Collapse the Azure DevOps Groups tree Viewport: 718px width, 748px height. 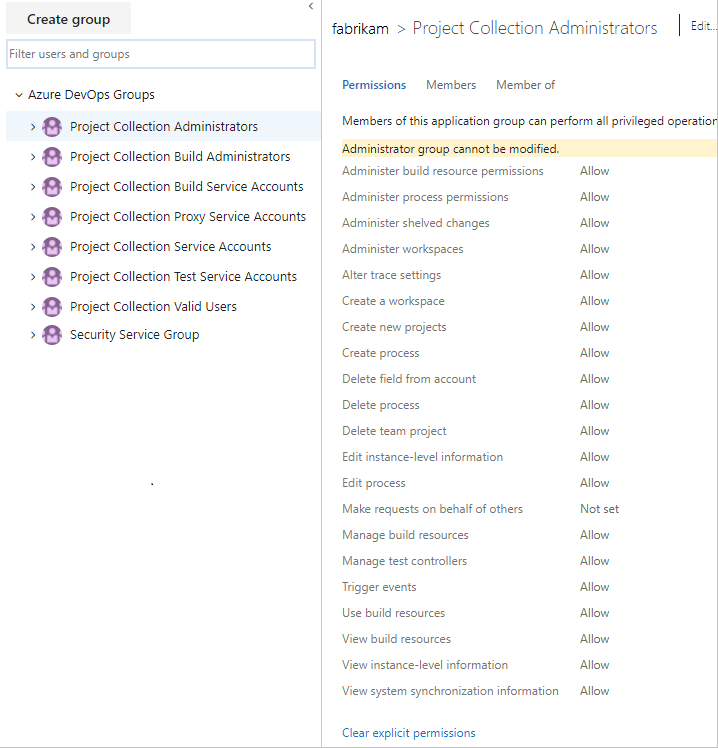pos(19,96)
